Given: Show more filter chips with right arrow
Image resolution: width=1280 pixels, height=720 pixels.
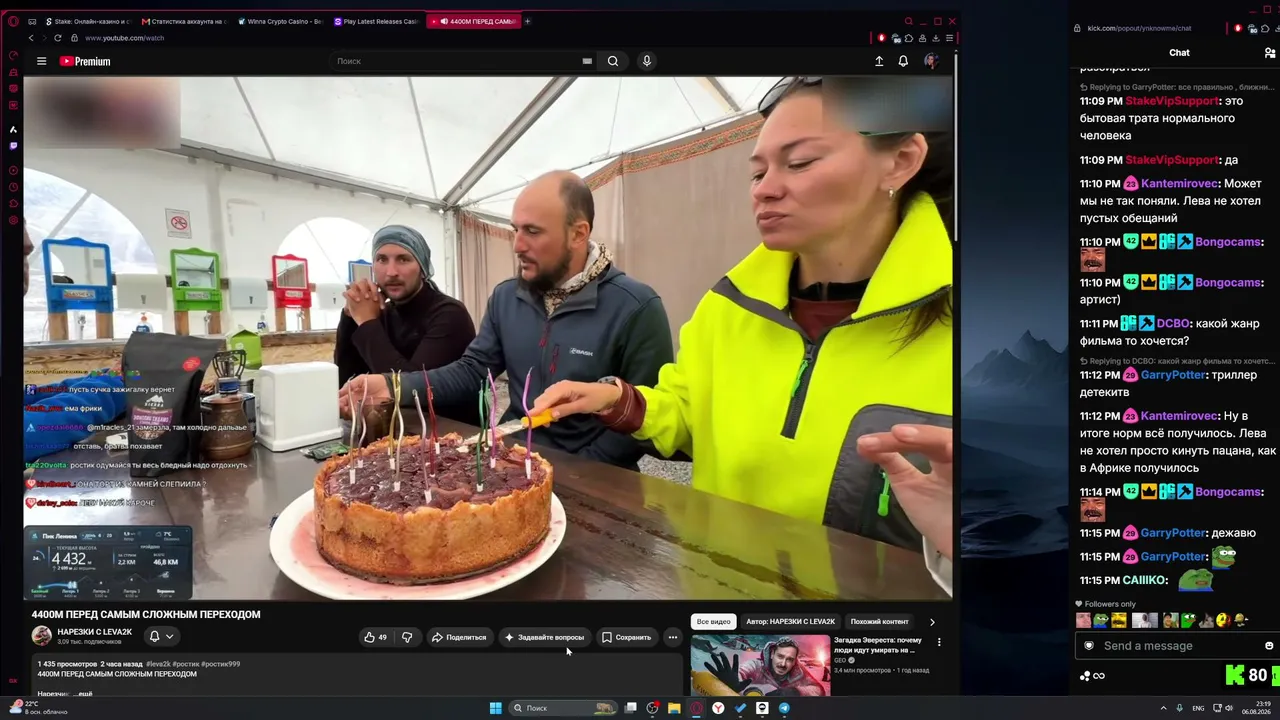Looking at the screenshot, I should [x=932, y=622].
